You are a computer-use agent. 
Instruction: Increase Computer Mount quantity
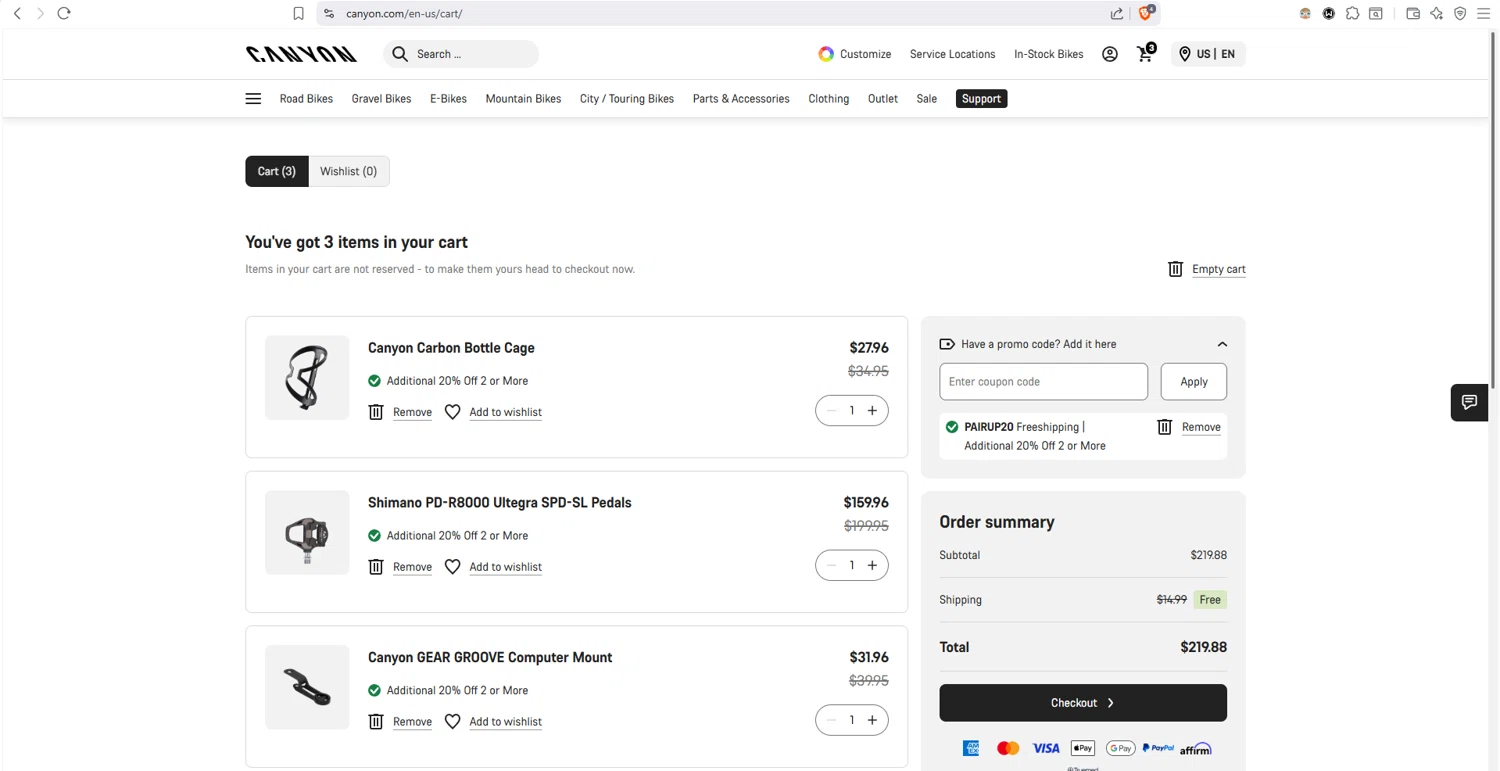[x=872, y=721]
